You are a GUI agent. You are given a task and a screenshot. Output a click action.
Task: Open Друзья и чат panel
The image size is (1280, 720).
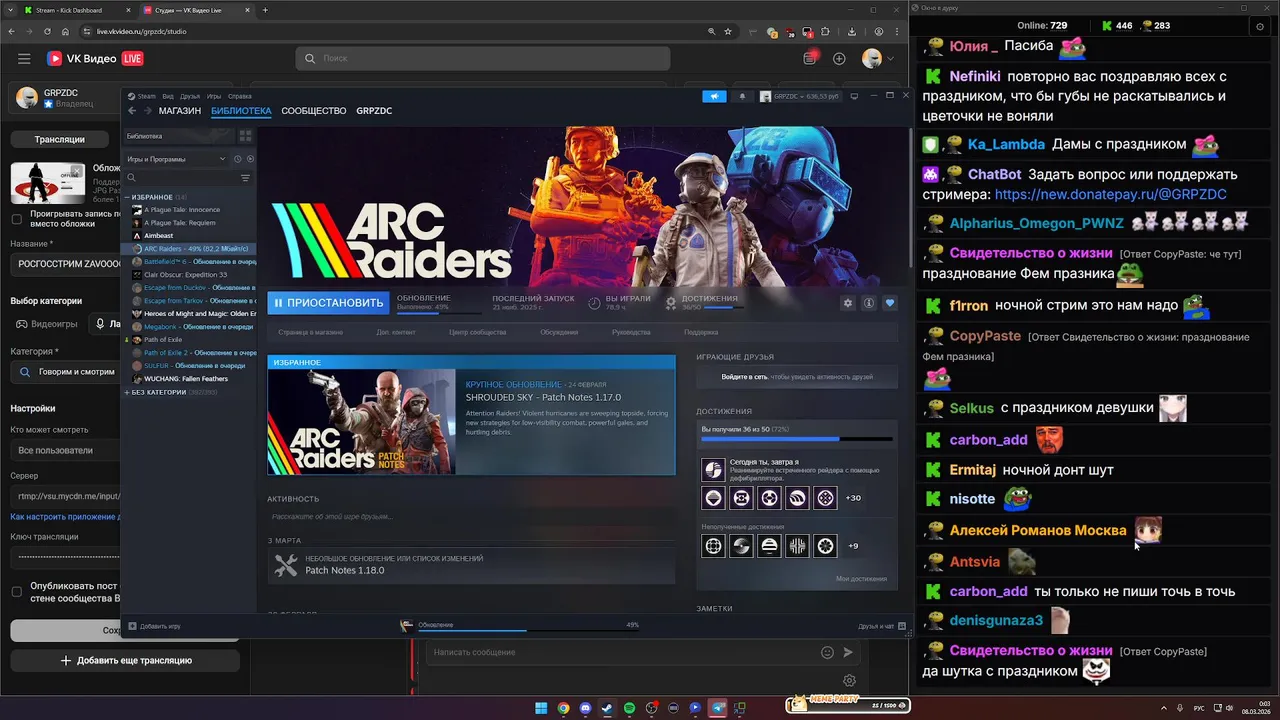click(882, 626)
